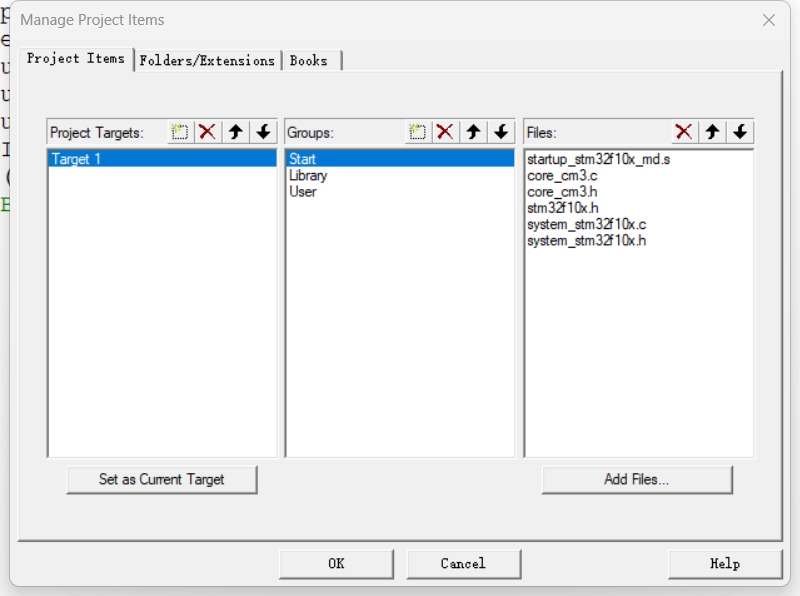Click the Add Files... button

click(x=637, y=480)
